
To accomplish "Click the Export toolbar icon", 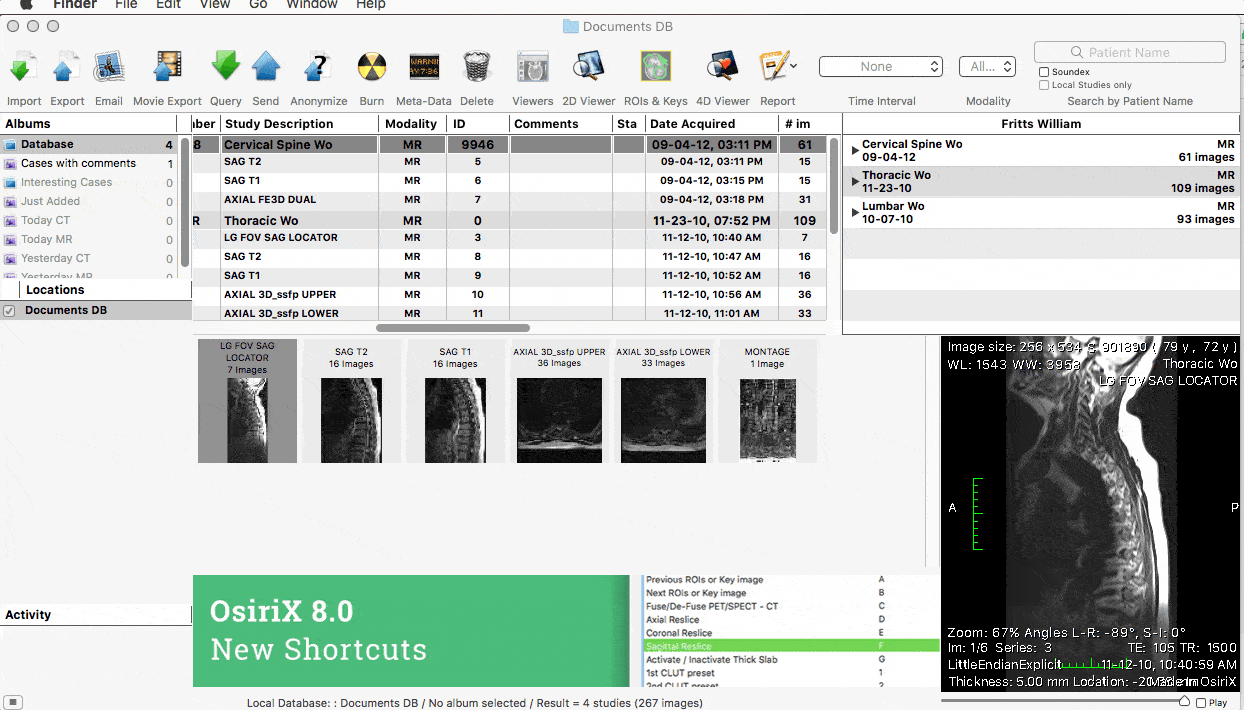I will point(67,67).
